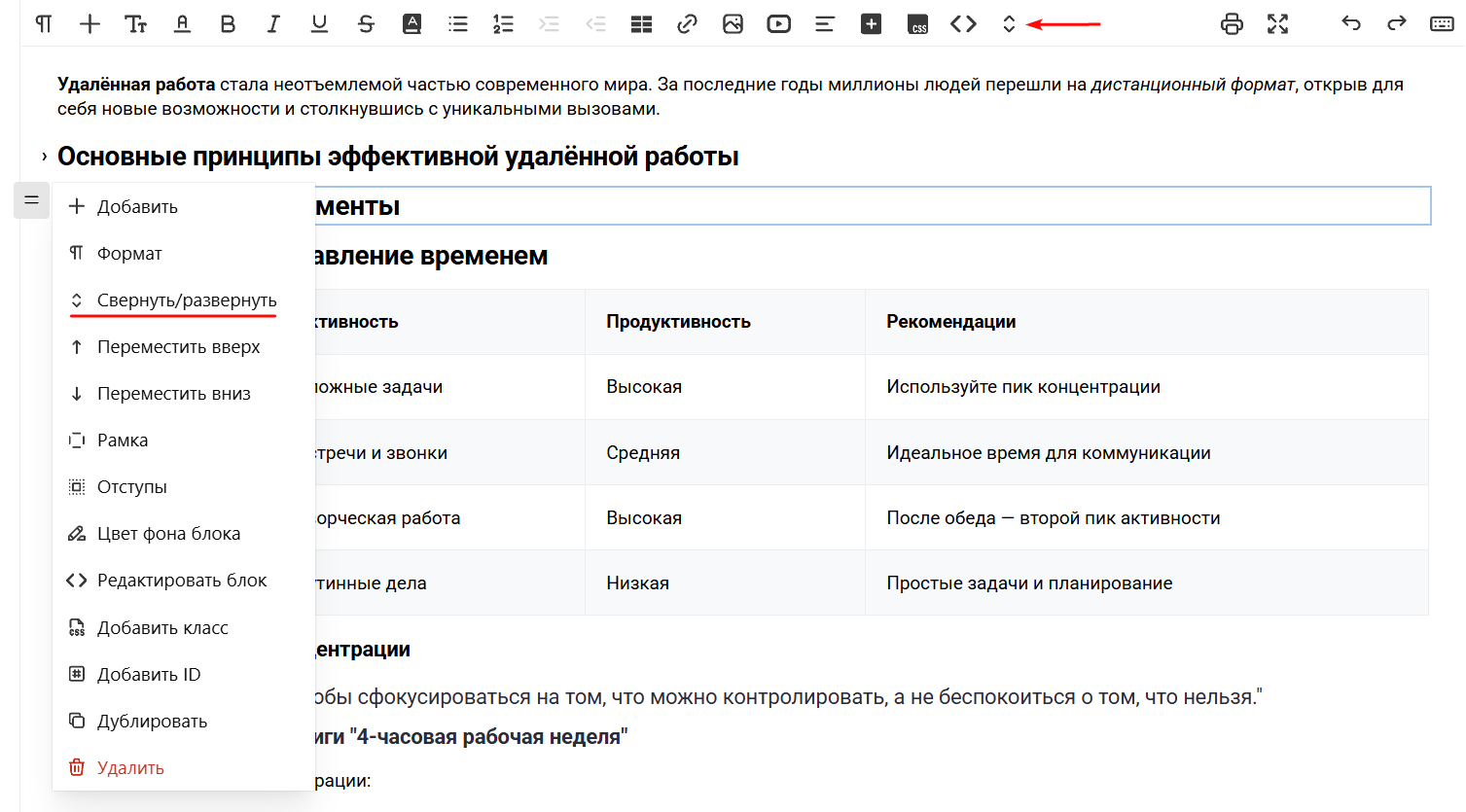Click italic text 'дистанционный формат'
The height and width of the screenshot is (812, 1466).
point(1193,85)
